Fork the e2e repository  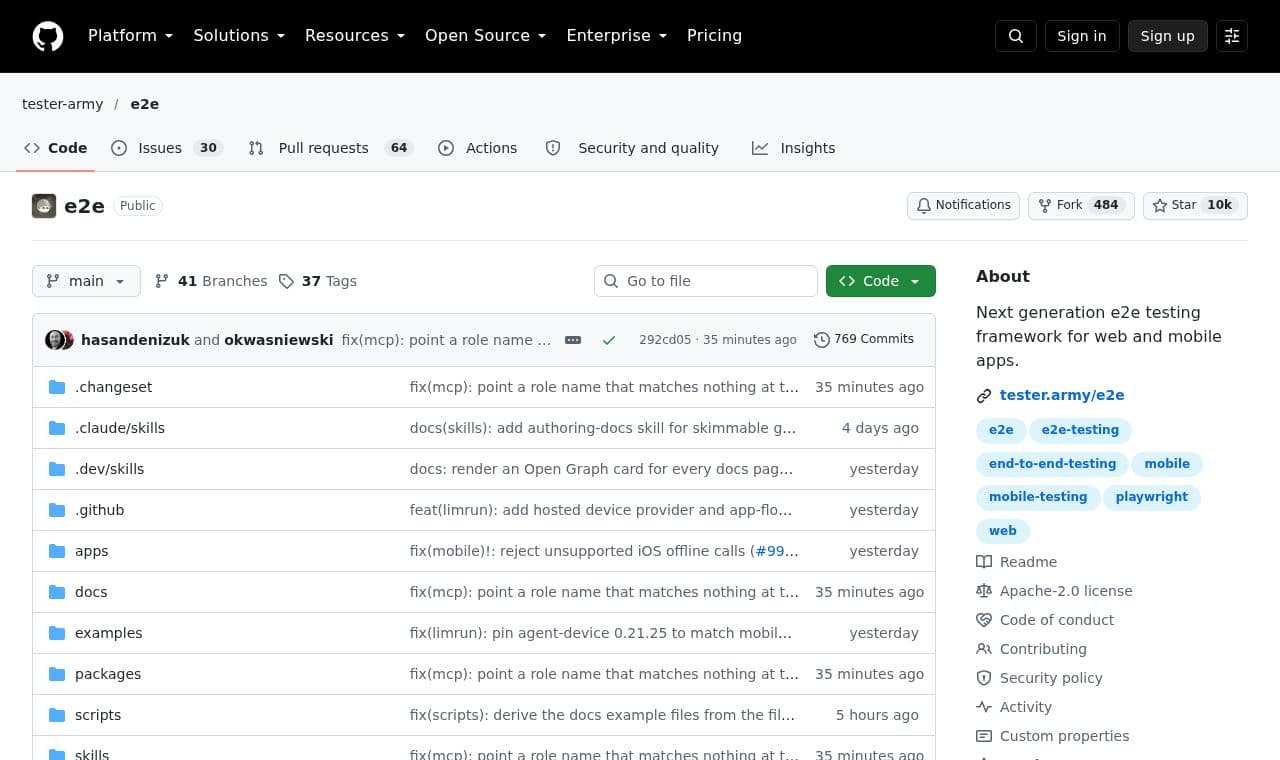click(x=1081, y=205)
